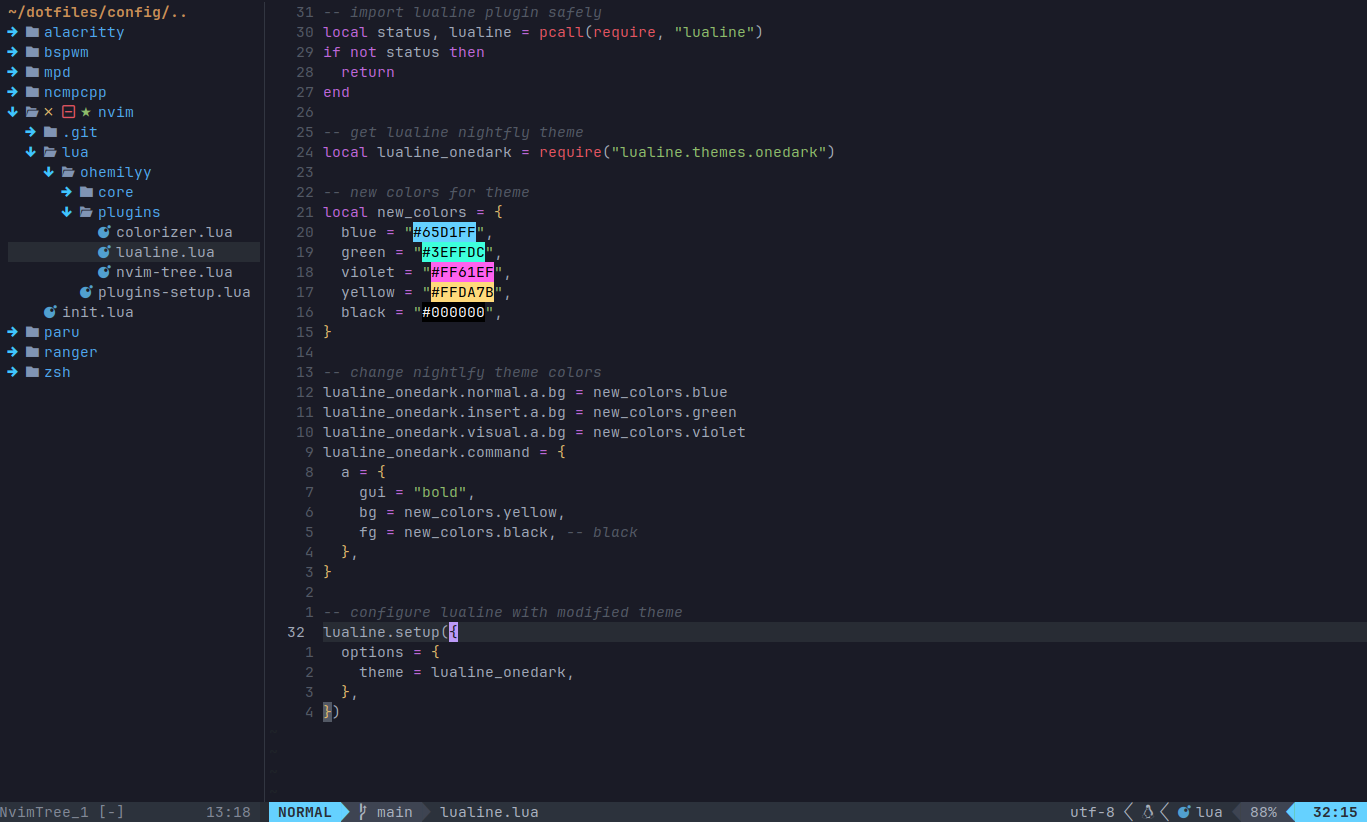Click the main branch name in statusline
1367x822 pixels.
click(x=395, y=812)
